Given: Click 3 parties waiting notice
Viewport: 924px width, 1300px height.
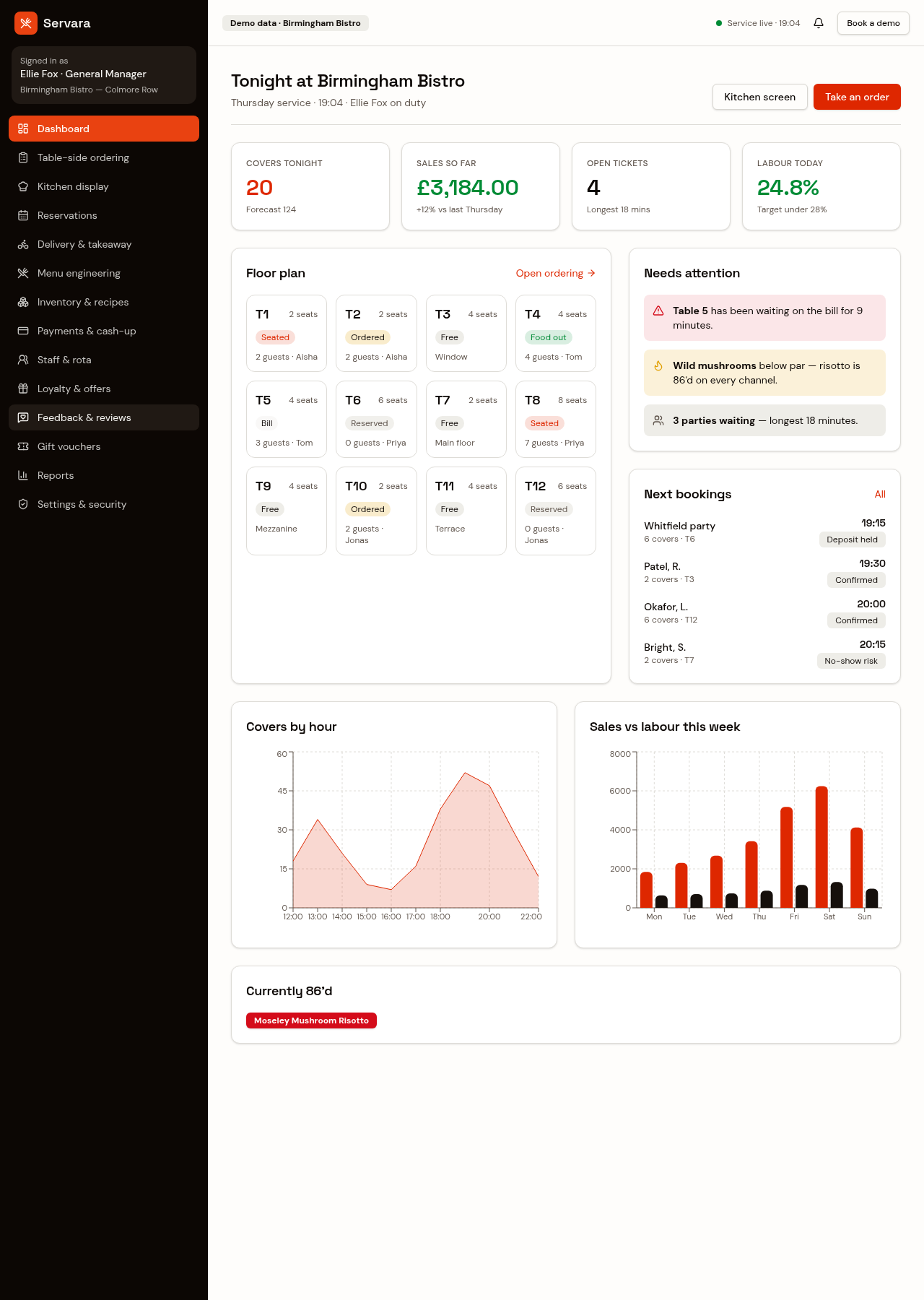Looking at the screenshot, I should point(764,420).
